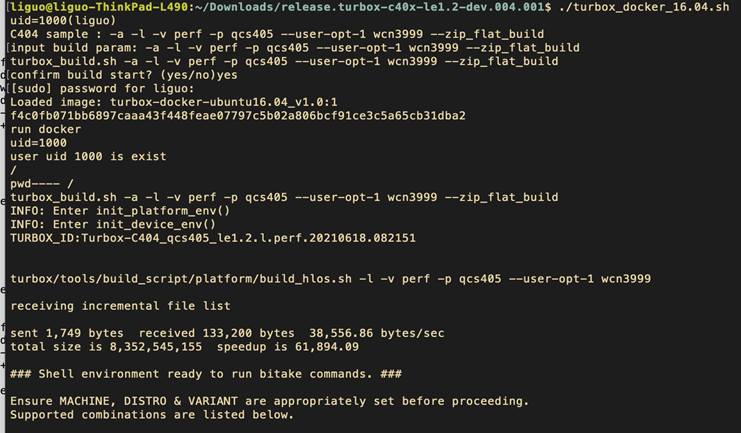Click INFO: Enter init_platform_env() line
This screenshot has height=433, width=741.
click(120, 211)
